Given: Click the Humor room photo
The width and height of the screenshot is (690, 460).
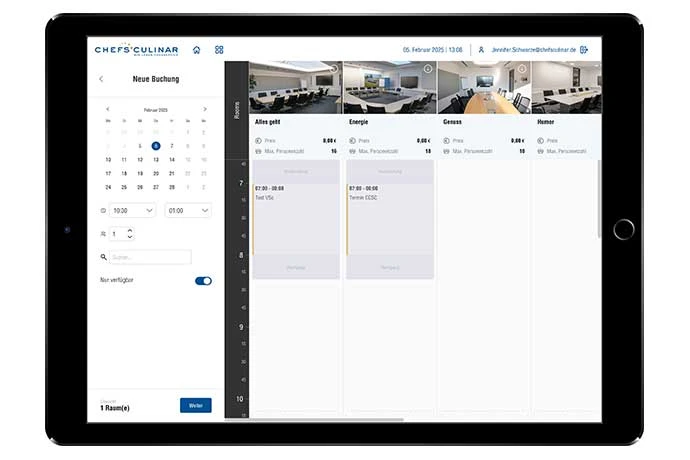Looking at the screenshot, I should click(565, 88).
